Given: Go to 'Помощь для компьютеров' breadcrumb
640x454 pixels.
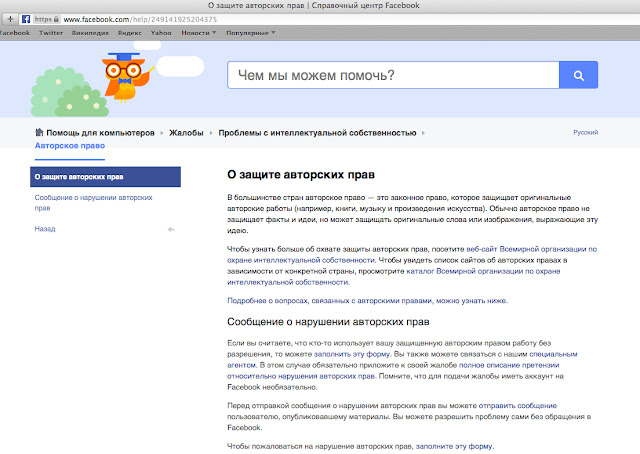Looking at the screenshot, I should tap(100, 133).
